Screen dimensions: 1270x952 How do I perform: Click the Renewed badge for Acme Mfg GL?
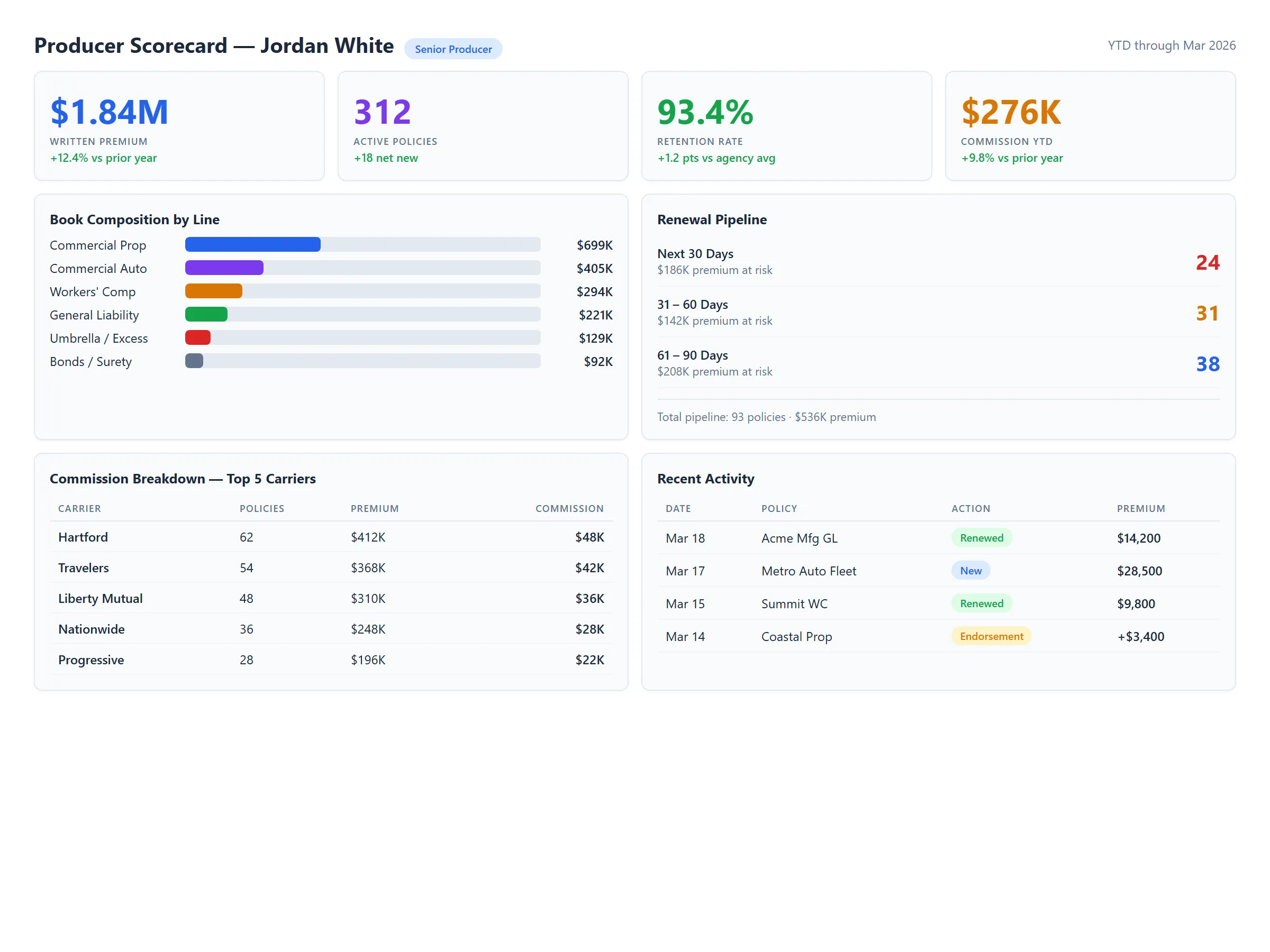(x=981, y=538)
